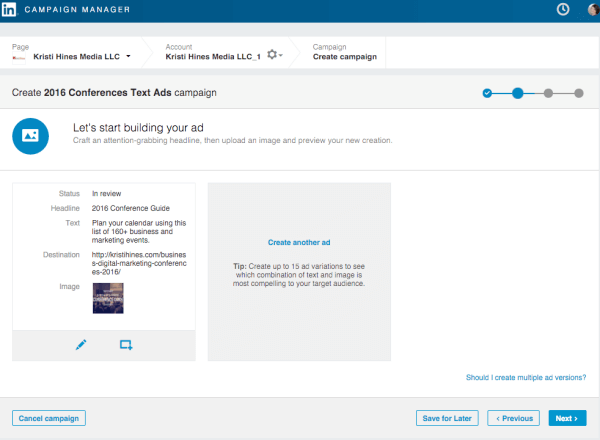600x440 pixels.
Task: Proceed with the Next button
Action: click(x=567, y=418)
